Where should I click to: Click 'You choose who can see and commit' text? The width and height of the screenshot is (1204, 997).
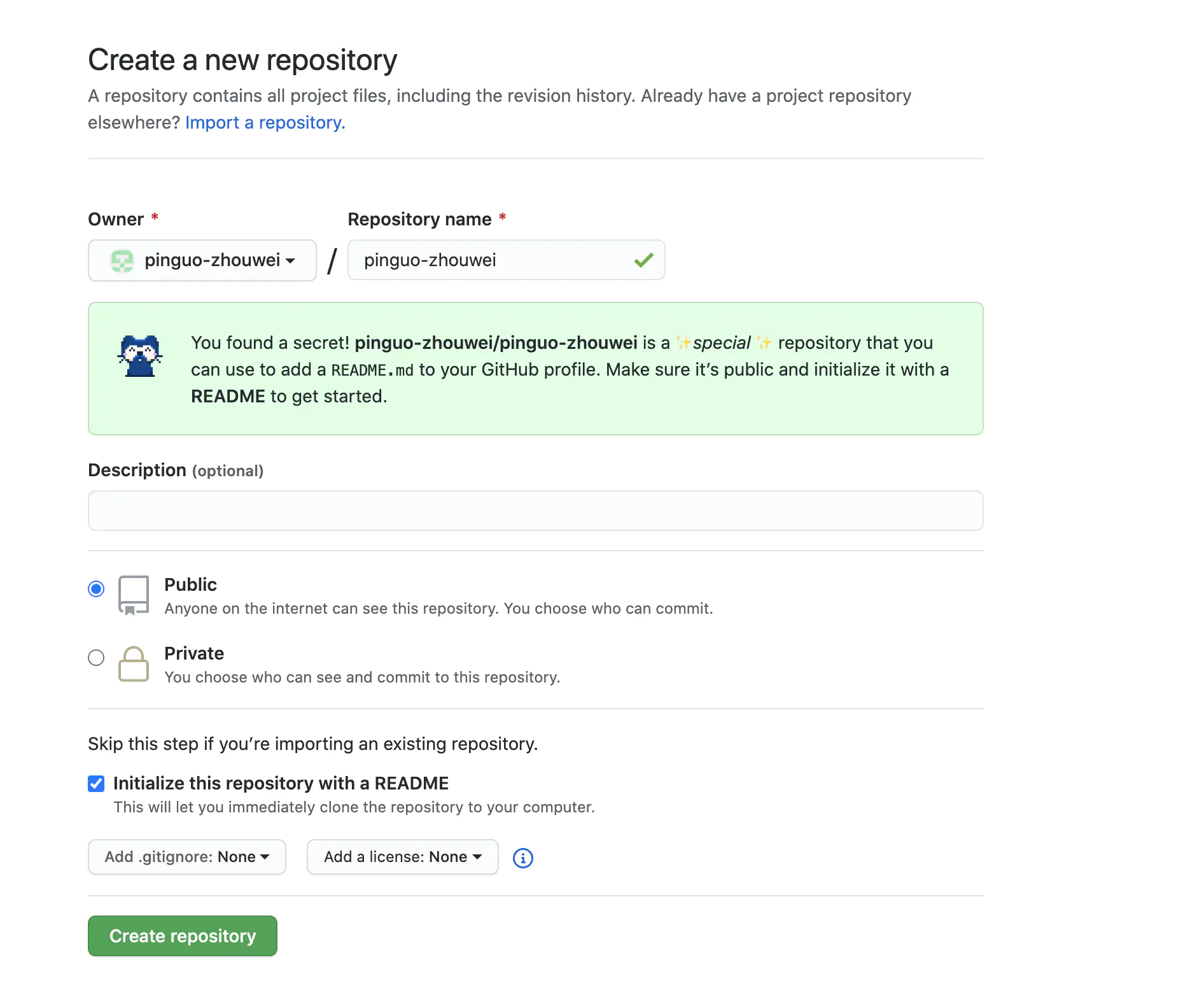[362, 677]
